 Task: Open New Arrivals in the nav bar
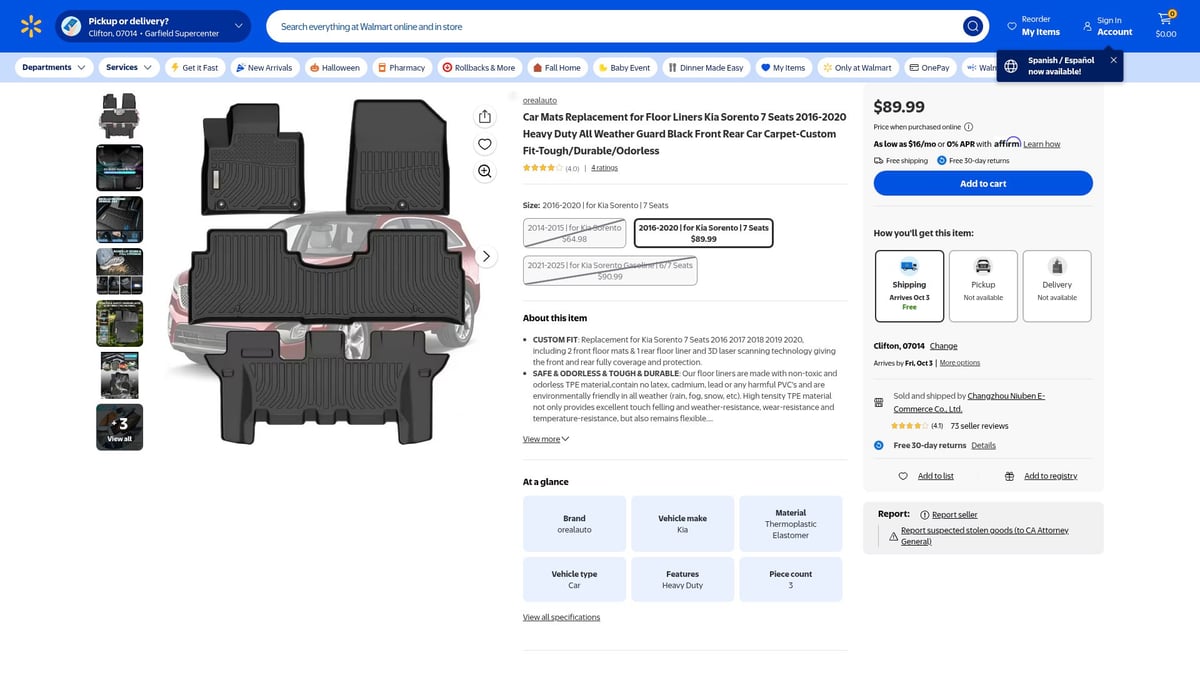coord(264,68)
